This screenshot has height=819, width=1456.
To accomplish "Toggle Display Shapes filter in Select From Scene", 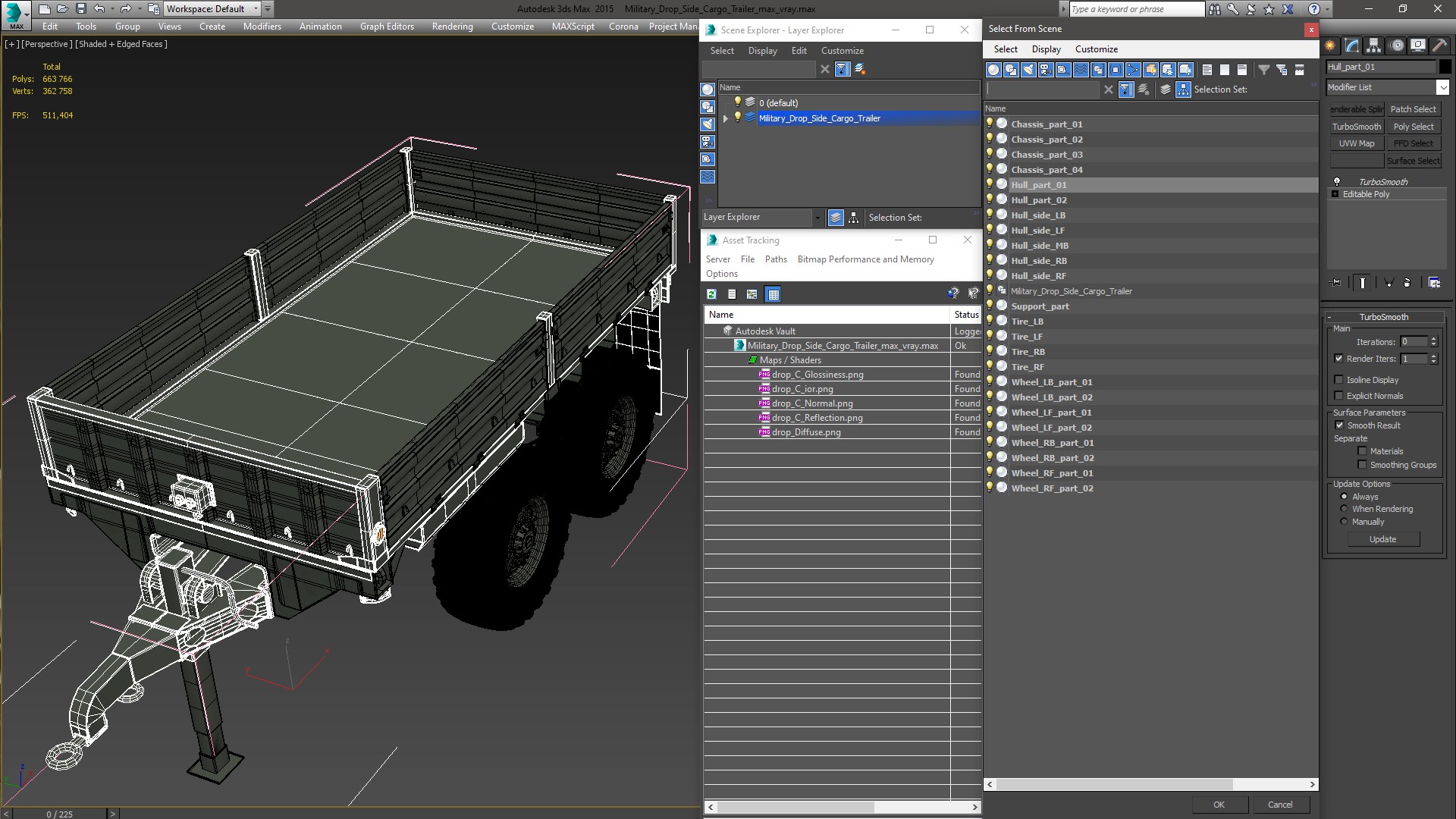I will pos(1011,70).
